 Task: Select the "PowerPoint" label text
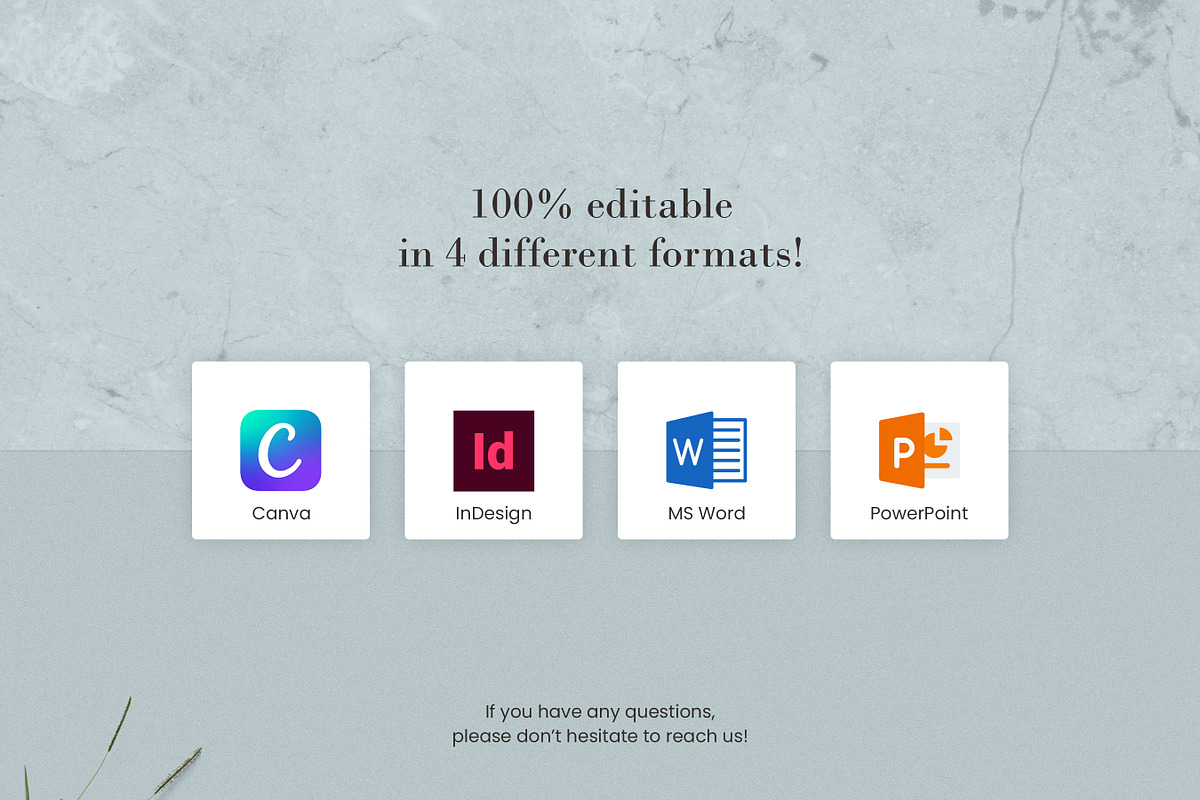click(919, 514)
